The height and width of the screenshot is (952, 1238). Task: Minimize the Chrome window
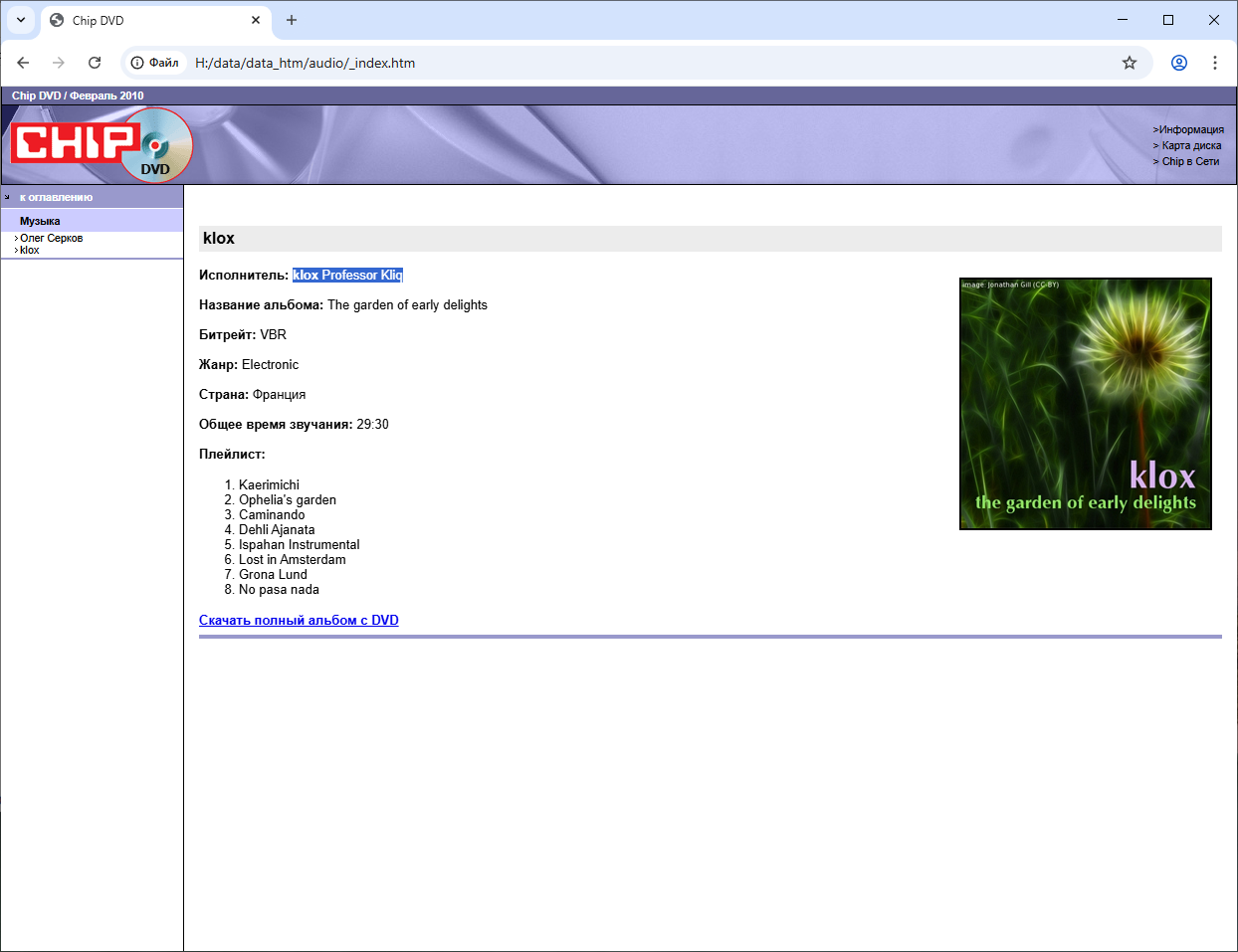(x=1123, y=20)
